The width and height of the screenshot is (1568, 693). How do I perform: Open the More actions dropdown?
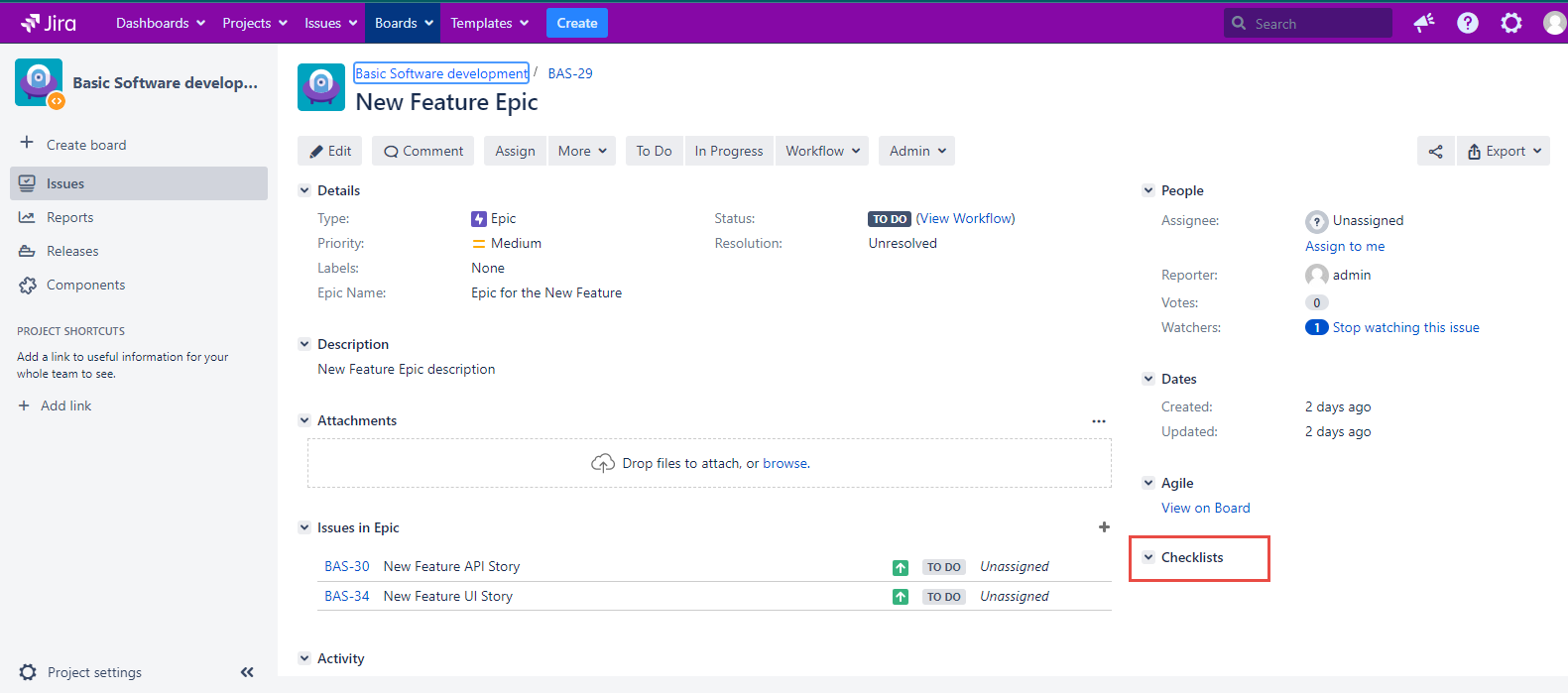tap(581, 152)
